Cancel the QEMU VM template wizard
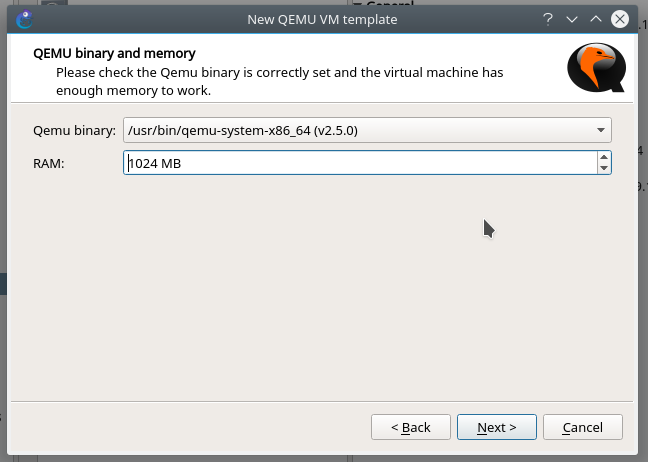This screenshot has height=462, width=648. coord(582,427)
